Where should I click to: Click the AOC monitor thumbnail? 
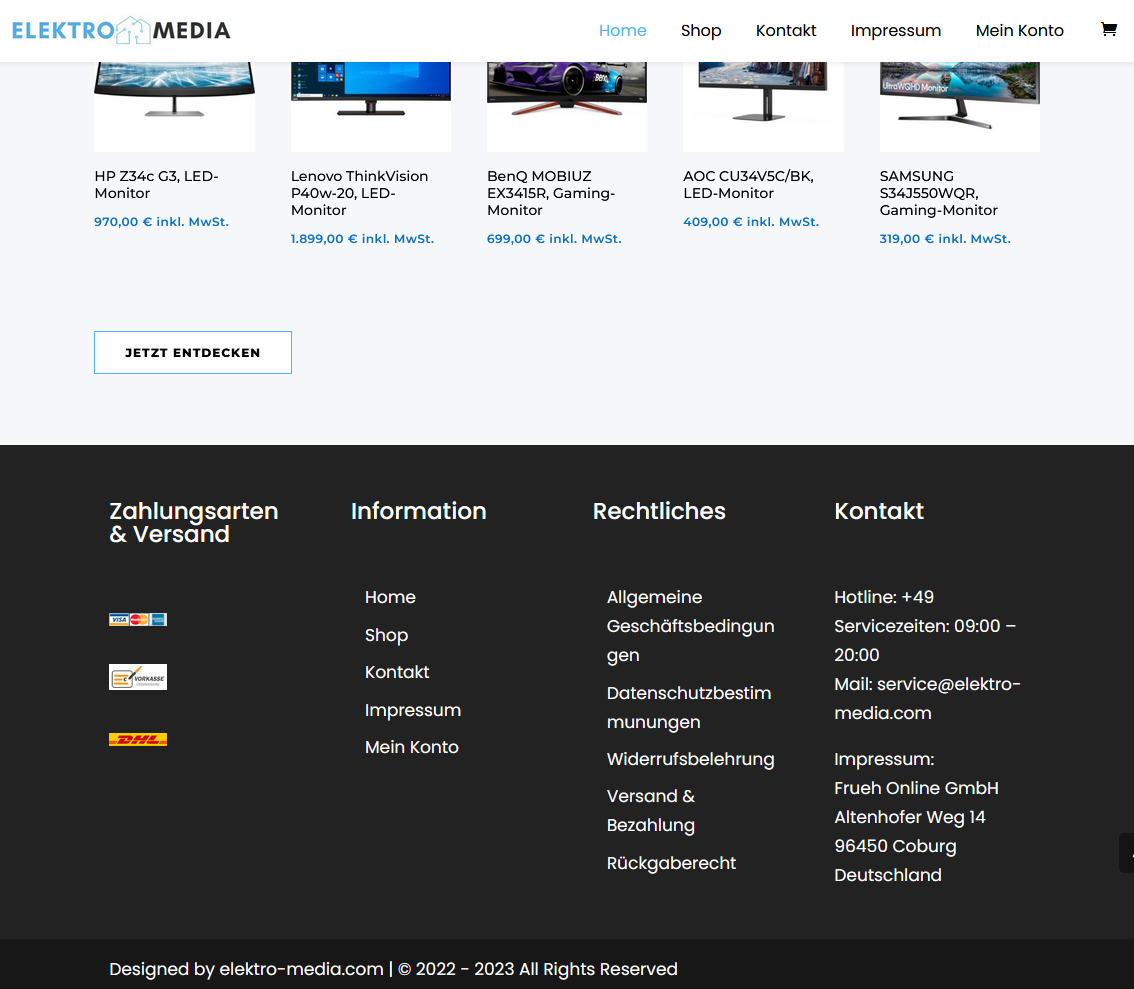click(764, 106)
